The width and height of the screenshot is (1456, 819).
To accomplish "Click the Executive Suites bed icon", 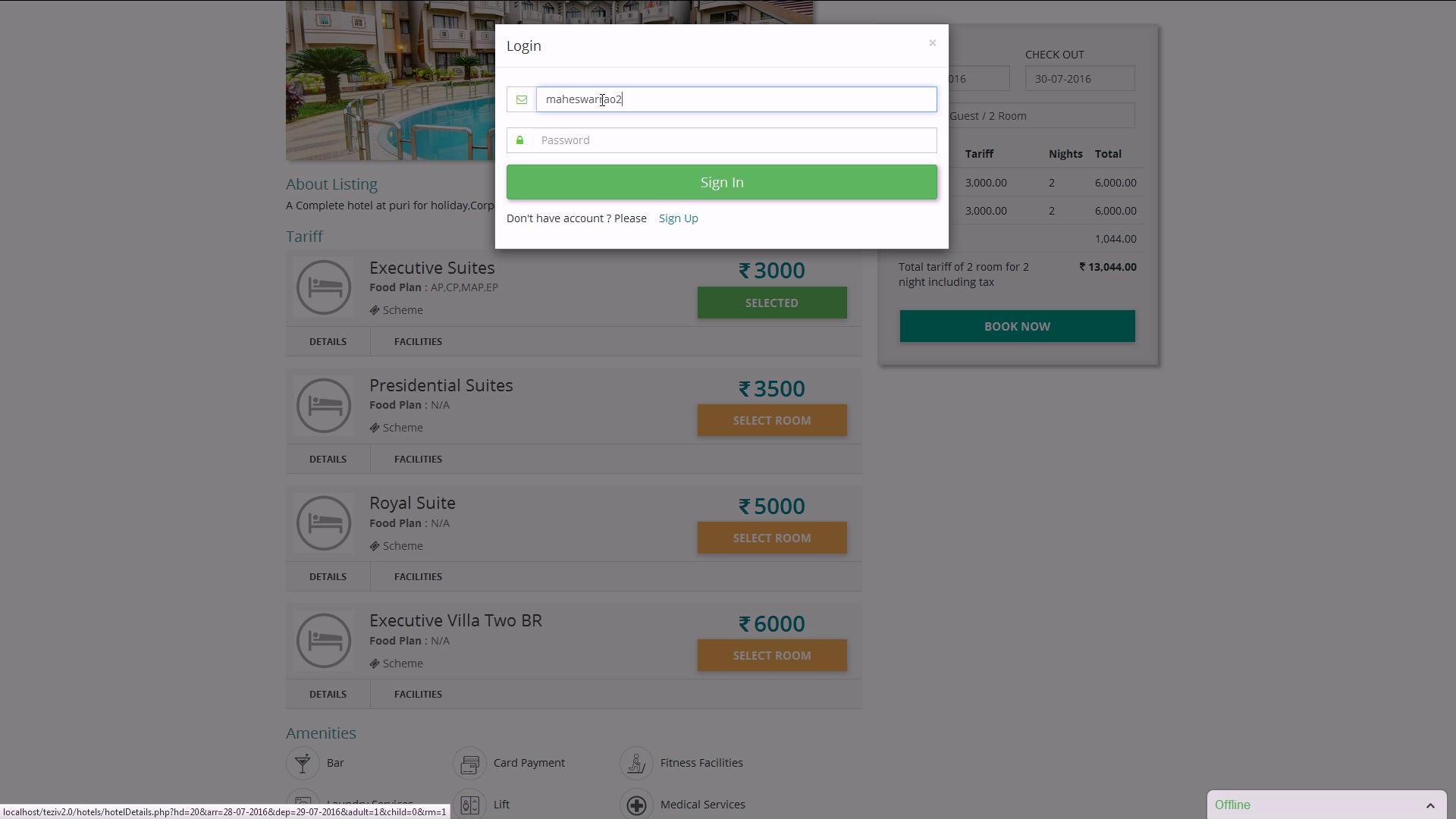I will click(324, 287).
